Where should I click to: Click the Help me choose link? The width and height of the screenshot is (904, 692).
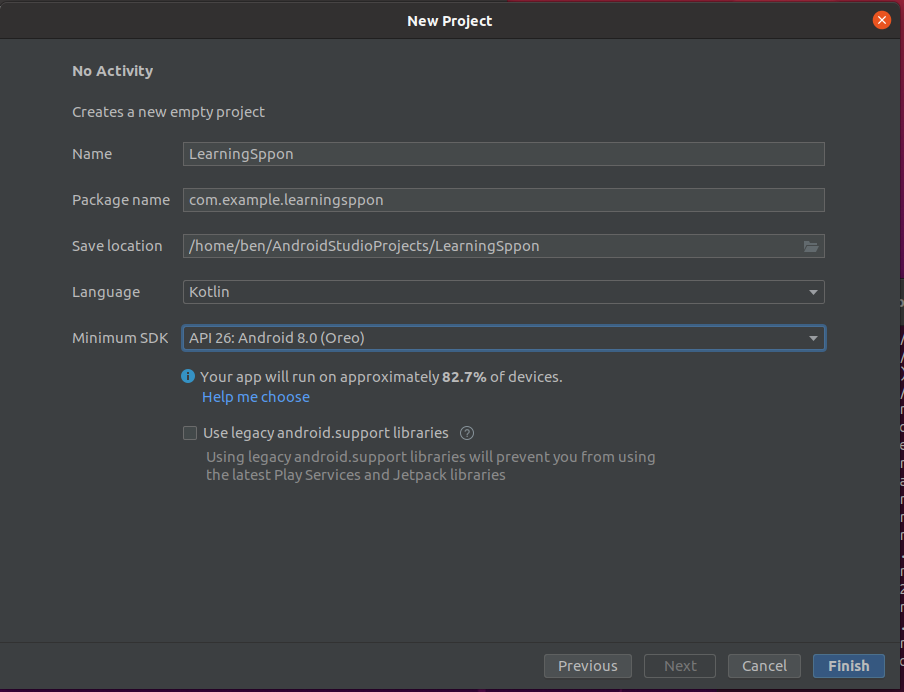[255, 397]
